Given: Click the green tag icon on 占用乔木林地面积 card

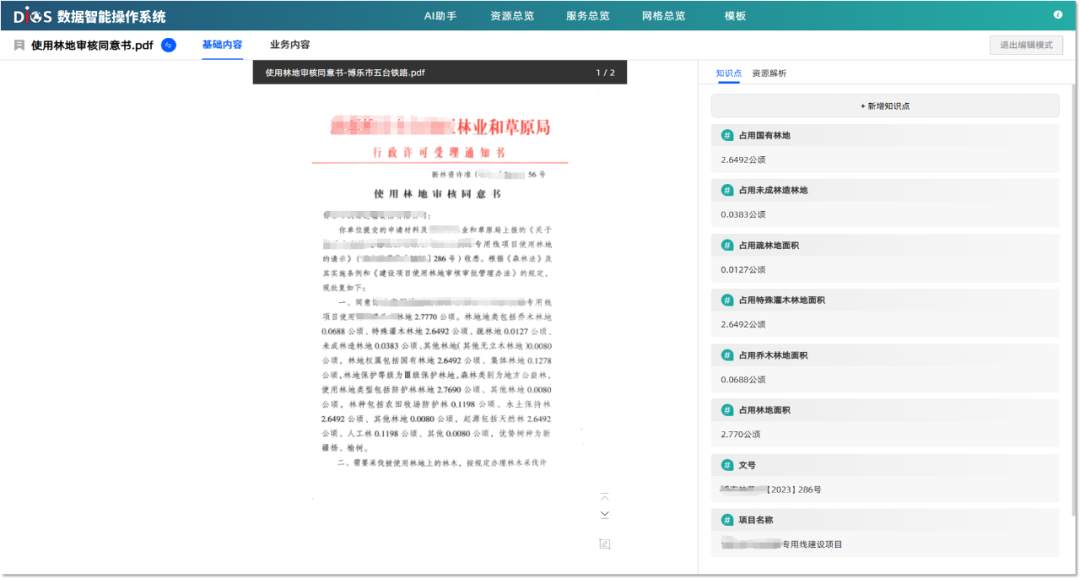Looking at the screenshot, I should tap(727, 354).
